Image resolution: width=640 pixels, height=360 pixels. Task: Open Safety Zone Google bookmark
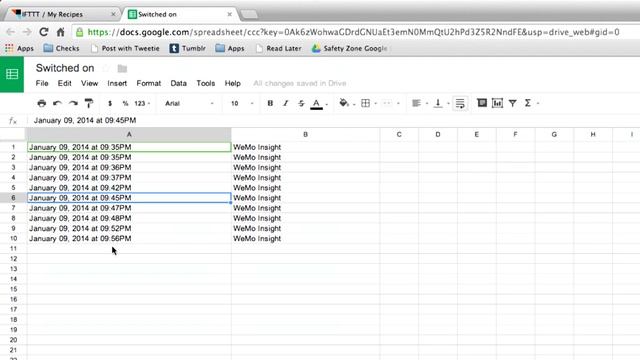350,48
